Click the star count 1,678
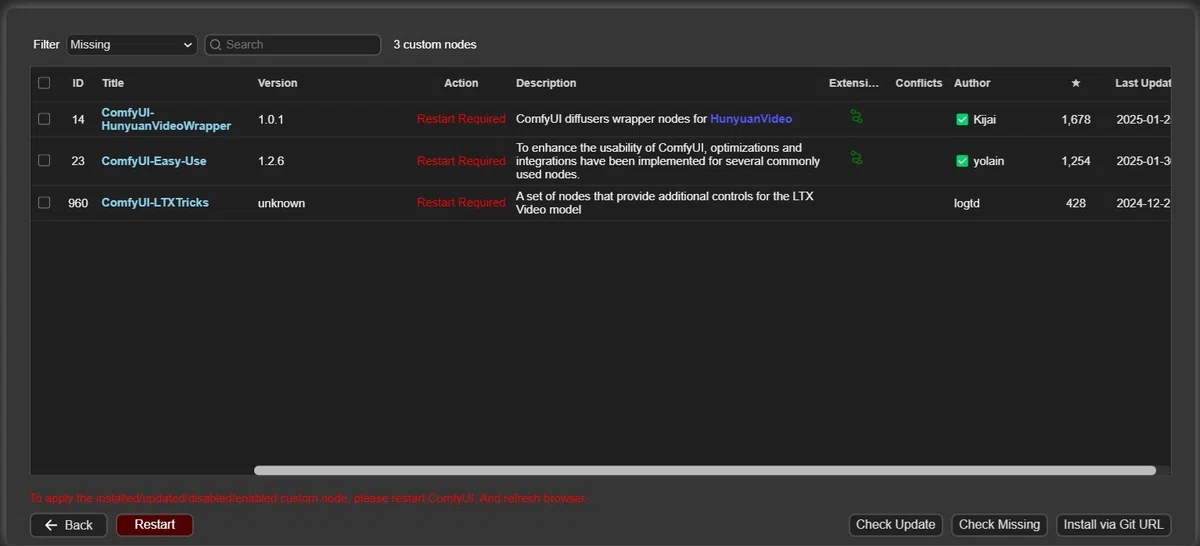This screenshot has height=546, width=1200. (x=1076, y=119)
